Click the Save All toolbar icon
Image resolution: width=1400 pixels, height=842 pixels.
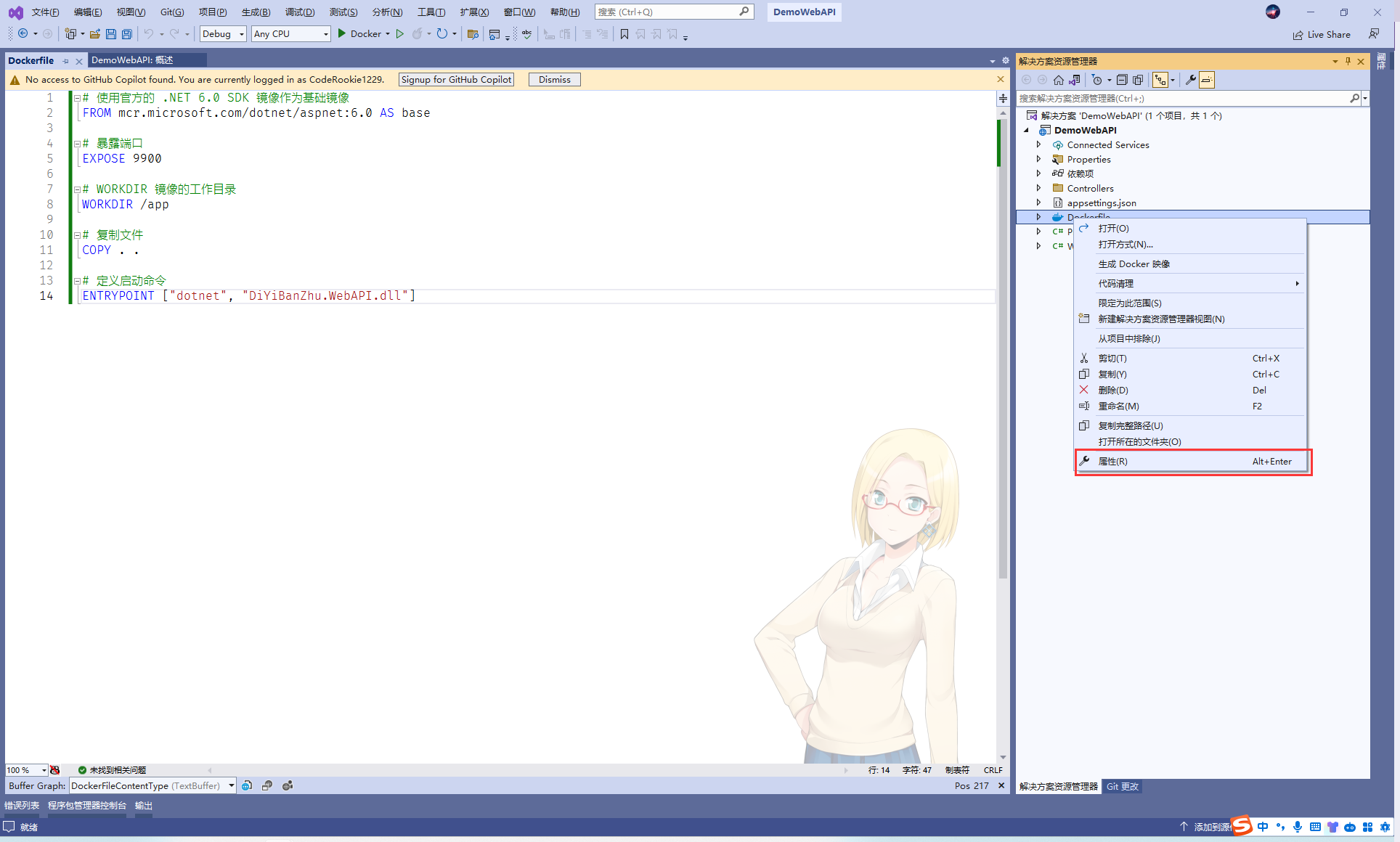click(127, 34)
